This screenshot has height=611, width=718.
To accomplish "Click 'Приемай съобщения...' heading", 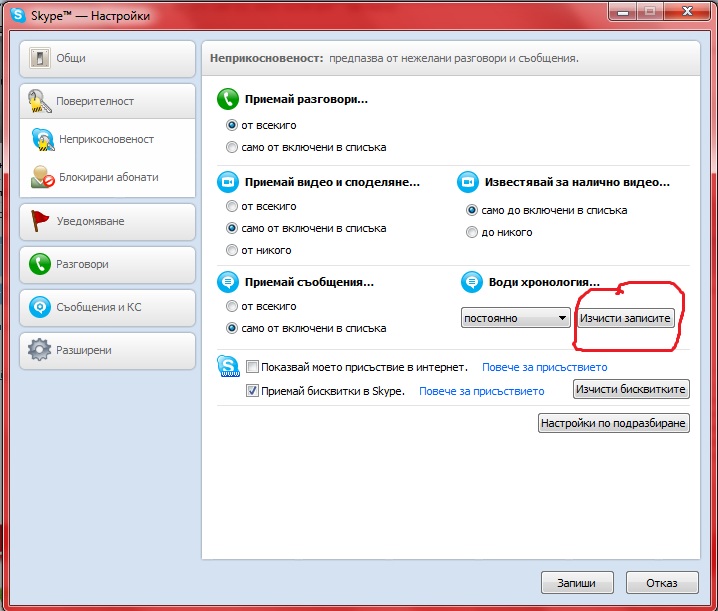I will 309,282.
